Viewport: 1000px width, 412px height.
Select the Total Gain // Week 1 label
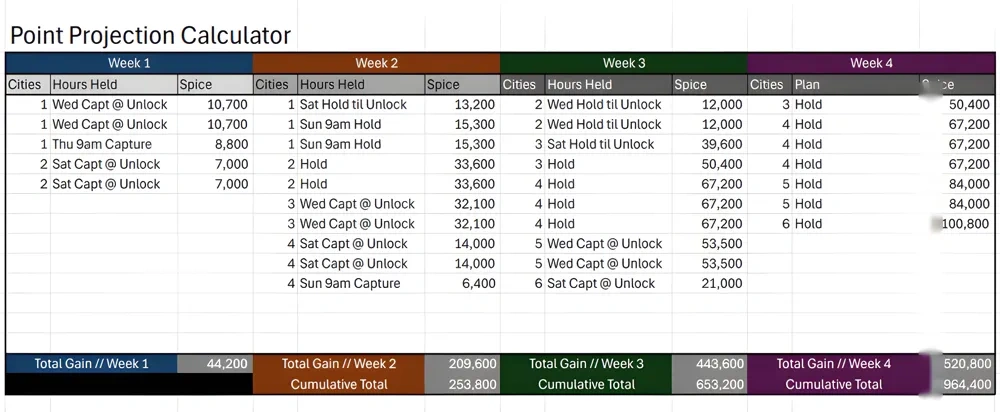(91, 364)
